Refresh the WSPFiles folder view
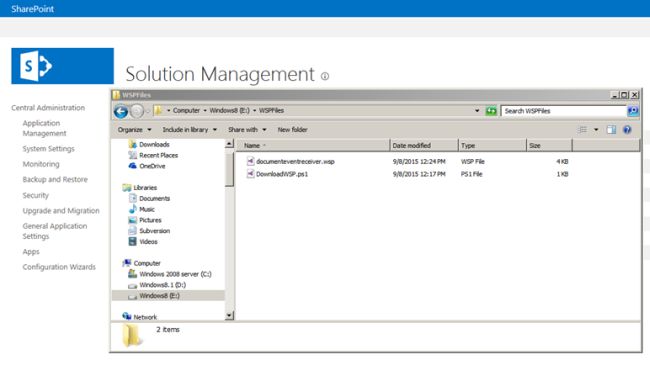 [x=491, y=111]
